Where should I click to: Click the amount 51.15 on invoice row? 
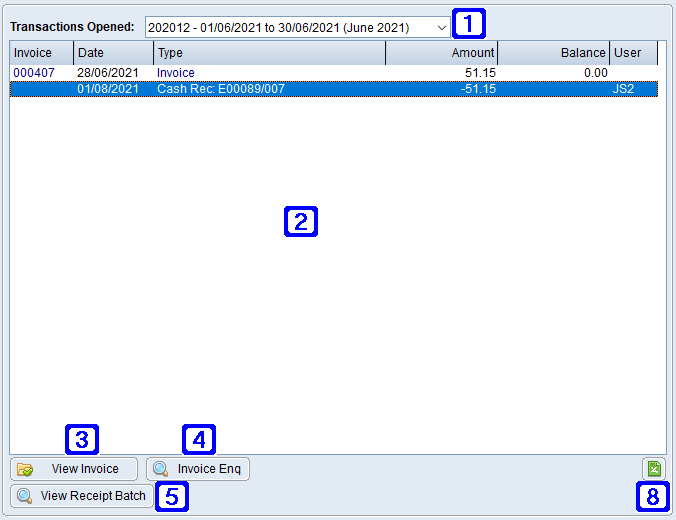(480, 73)
